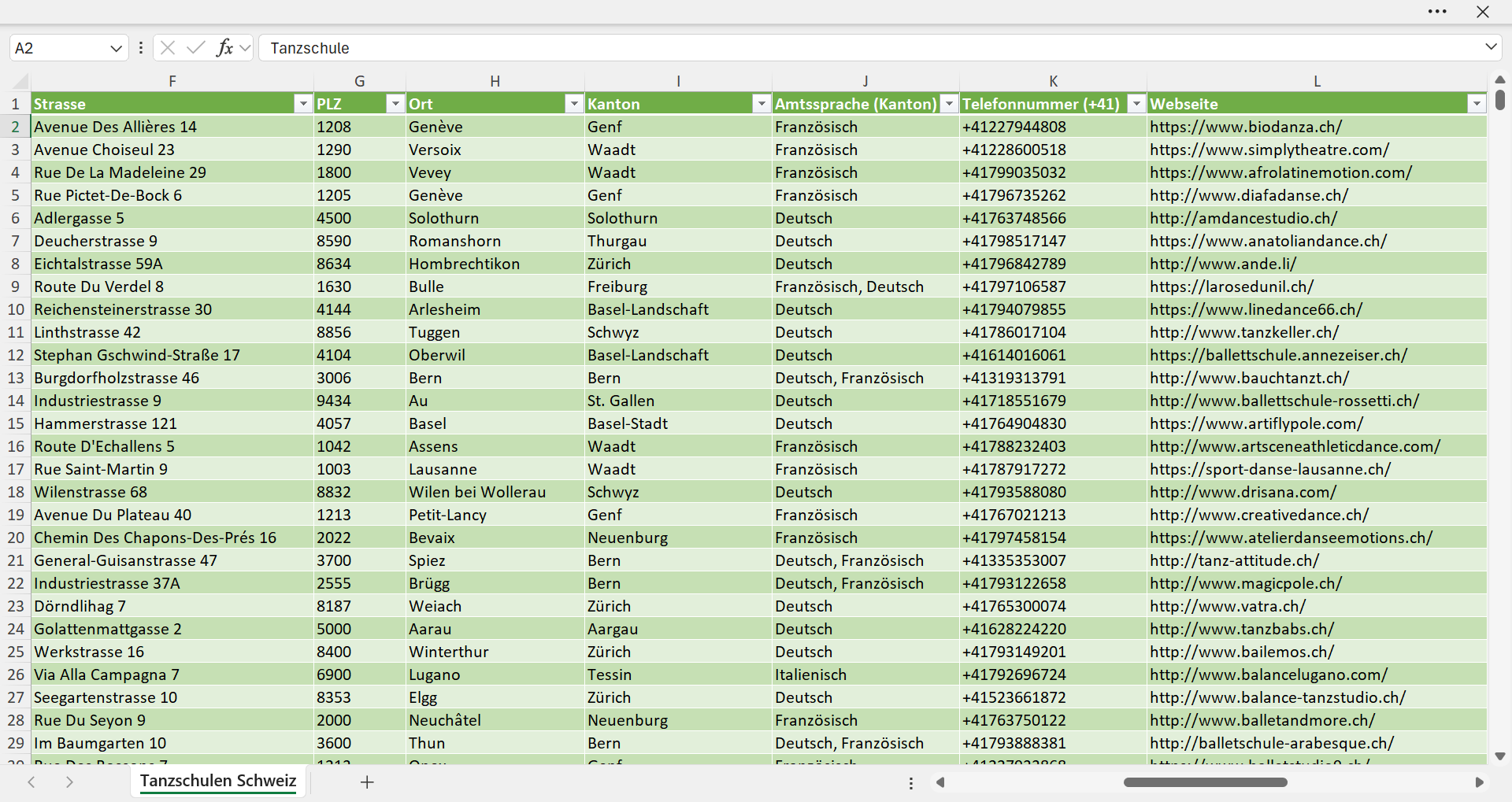Confirm entry with the checkmark icon
The height and width of the screenshot is (802, 1512).
[195, 48]
